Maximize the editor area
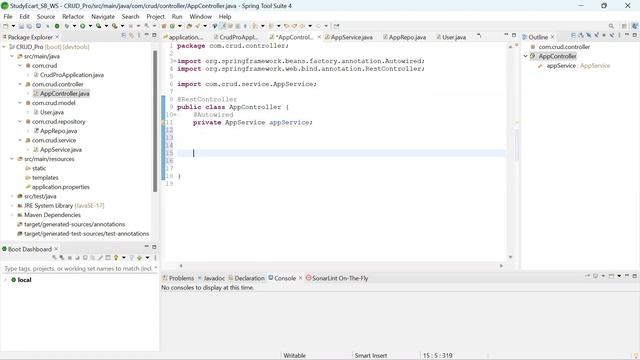 [514, 36]
